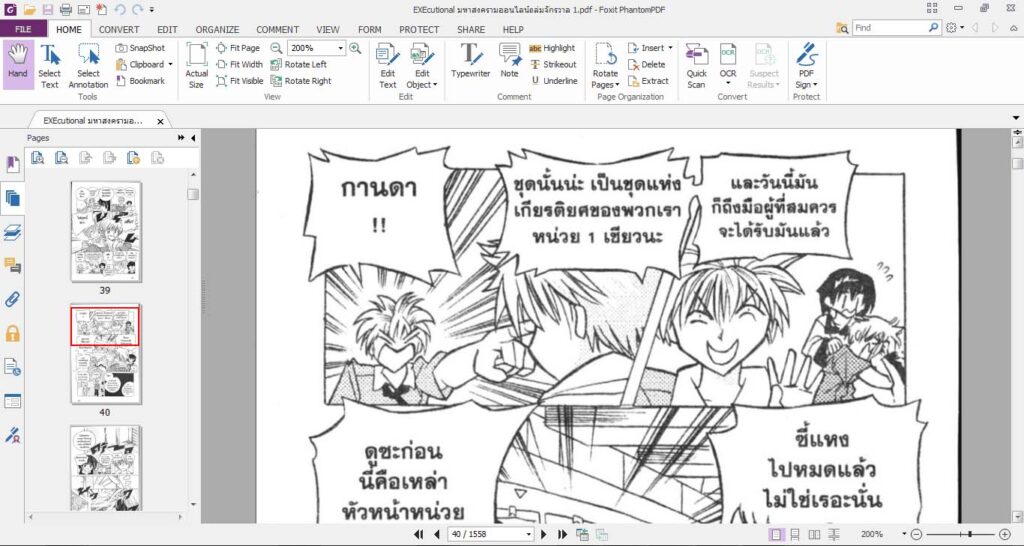The height and width of the screenshot is (546, 1024).
Task: Switch to continuous facing view mode
Action: pos(834,534)
